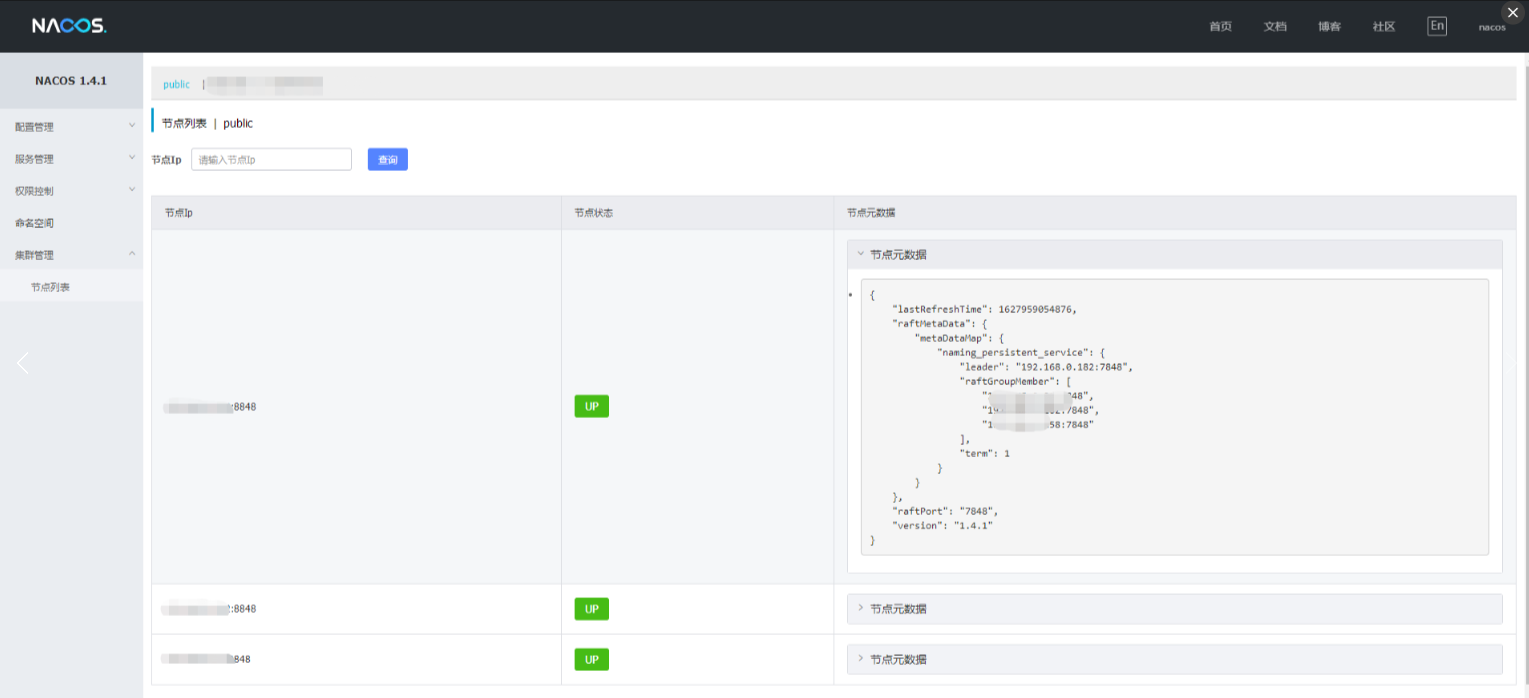Screen dimensions: 1529x698
Task: Click the UP status of third node
Action: coord(591,660)
